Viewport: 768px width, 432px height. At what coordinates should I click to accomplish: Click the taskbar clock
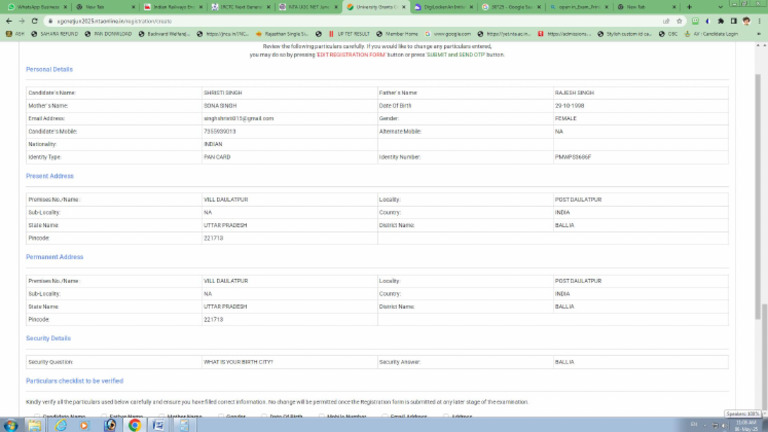click(746, 425)
